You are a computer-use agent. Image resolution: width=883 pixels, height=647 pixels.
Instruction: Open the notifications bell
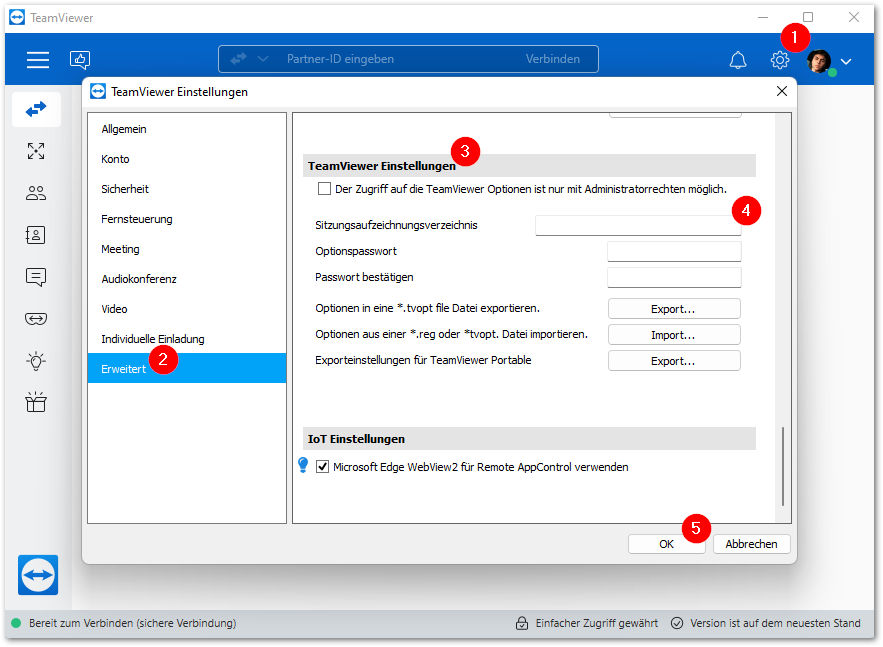738,60
